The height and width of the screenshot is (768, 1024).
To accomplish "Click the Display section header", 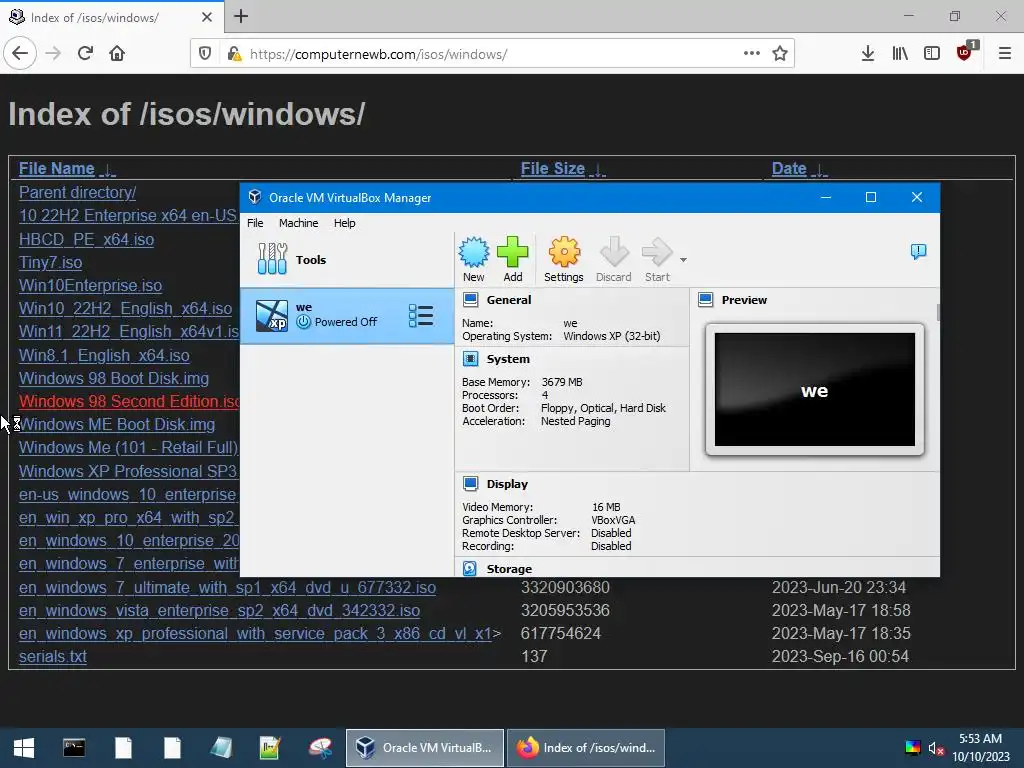I will tap(507, 484).
